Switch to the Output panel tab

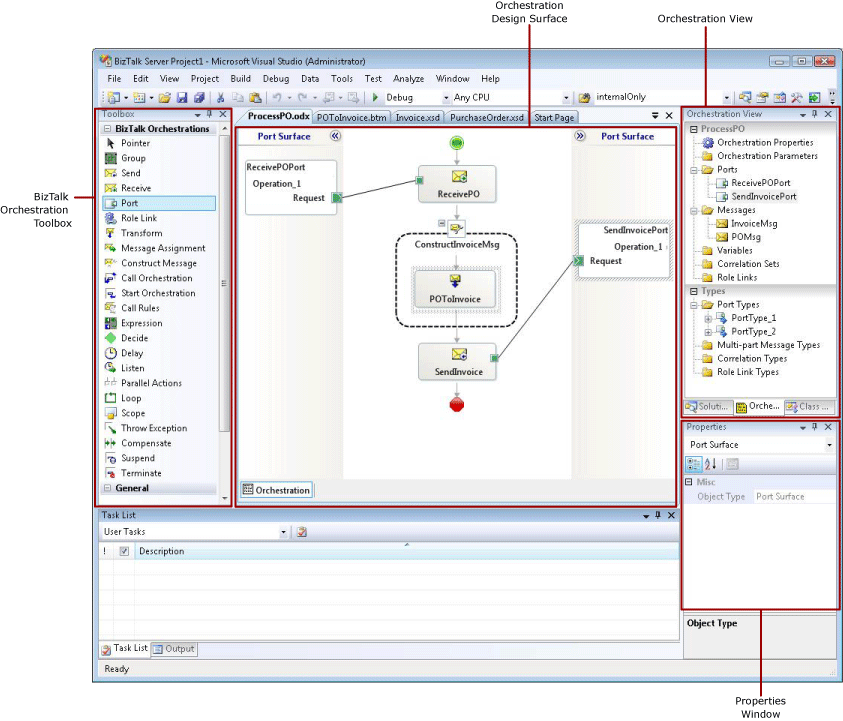pos(174,649)
